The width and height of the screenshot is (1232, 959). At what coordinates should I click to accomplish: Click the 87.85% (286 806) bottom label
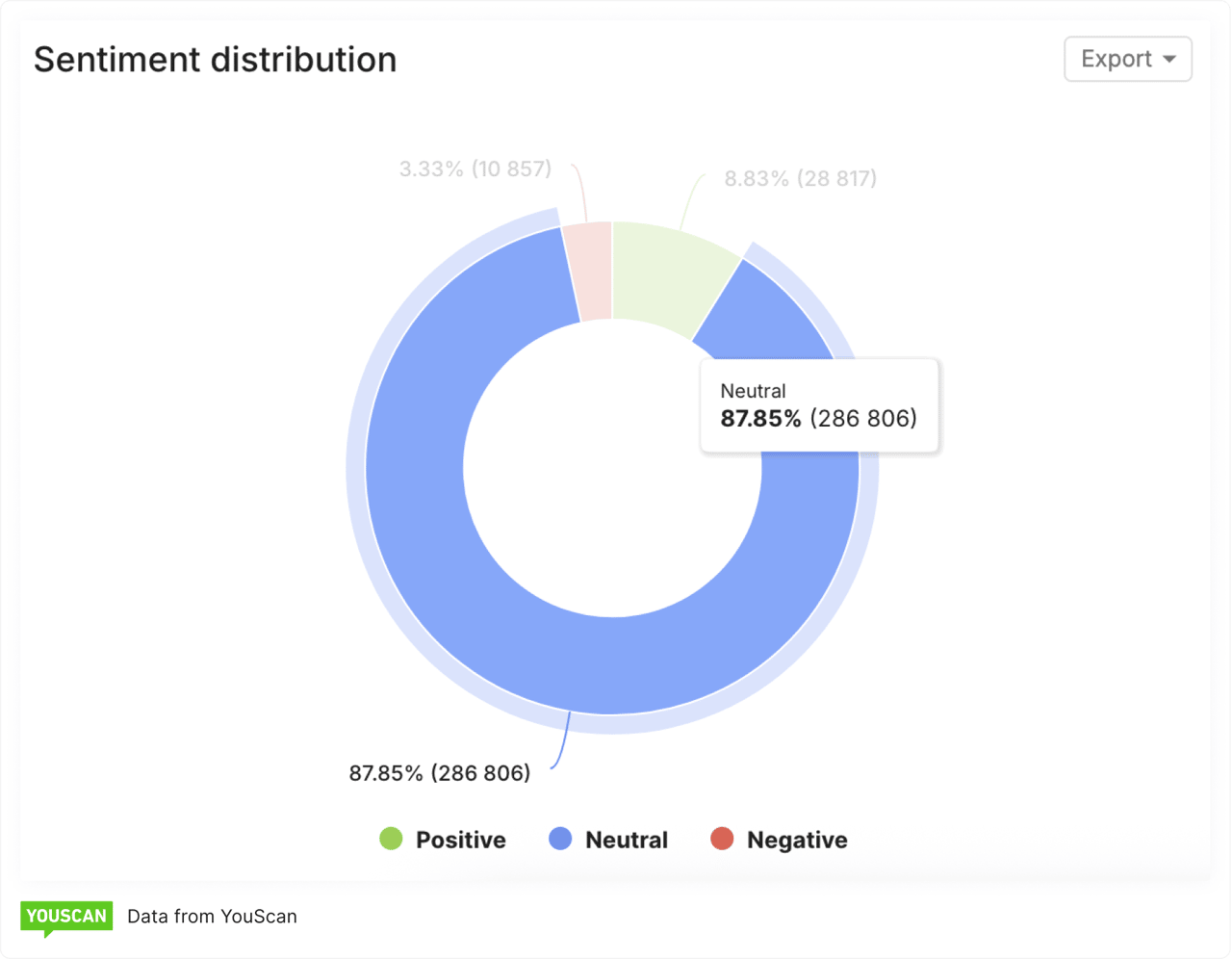pos(439,773)
